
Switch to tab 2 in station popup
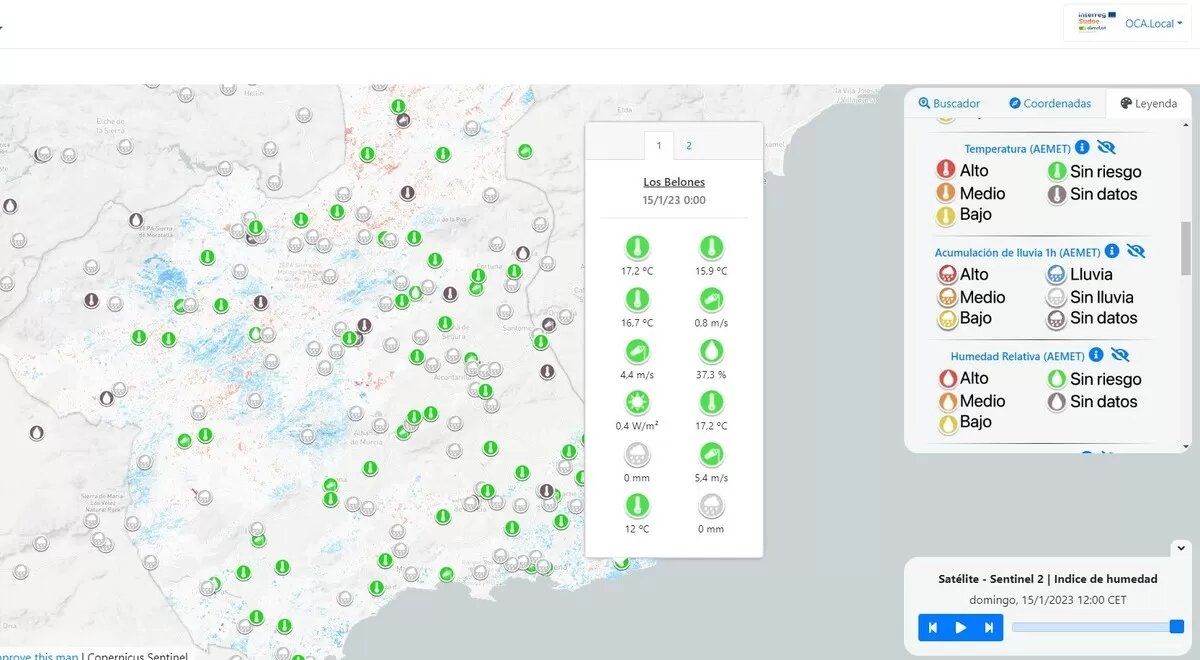coord(689,145)
